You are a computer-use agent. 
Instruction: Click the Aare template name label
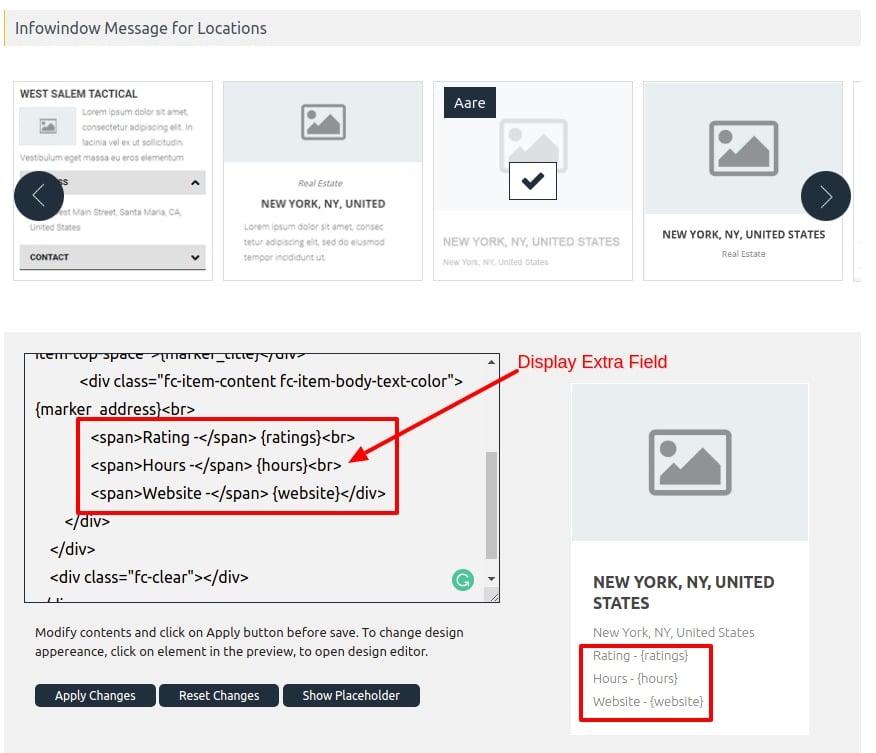point(469,102)
